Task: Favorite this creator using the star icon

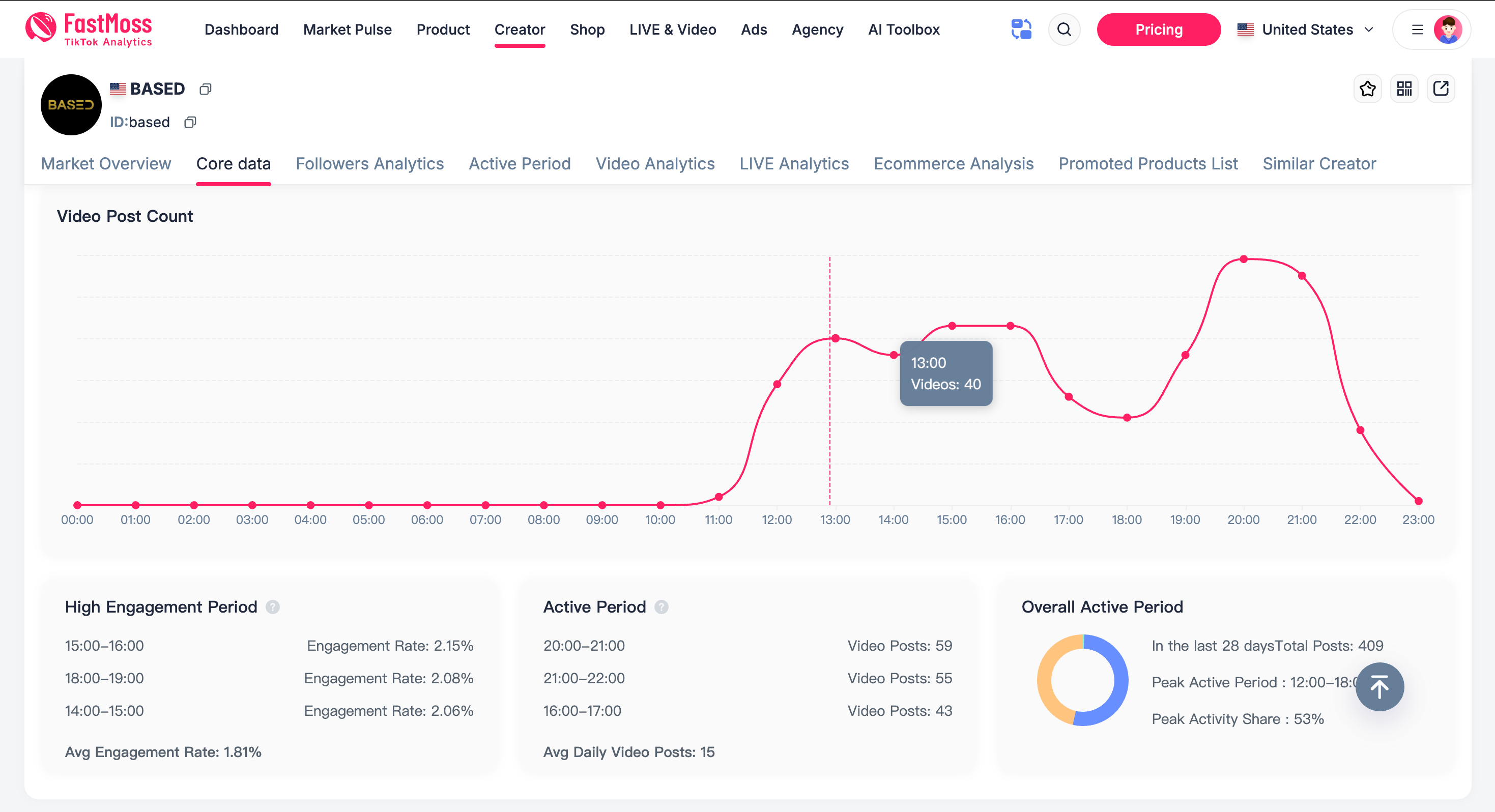Action: [x=1368, y=88]
